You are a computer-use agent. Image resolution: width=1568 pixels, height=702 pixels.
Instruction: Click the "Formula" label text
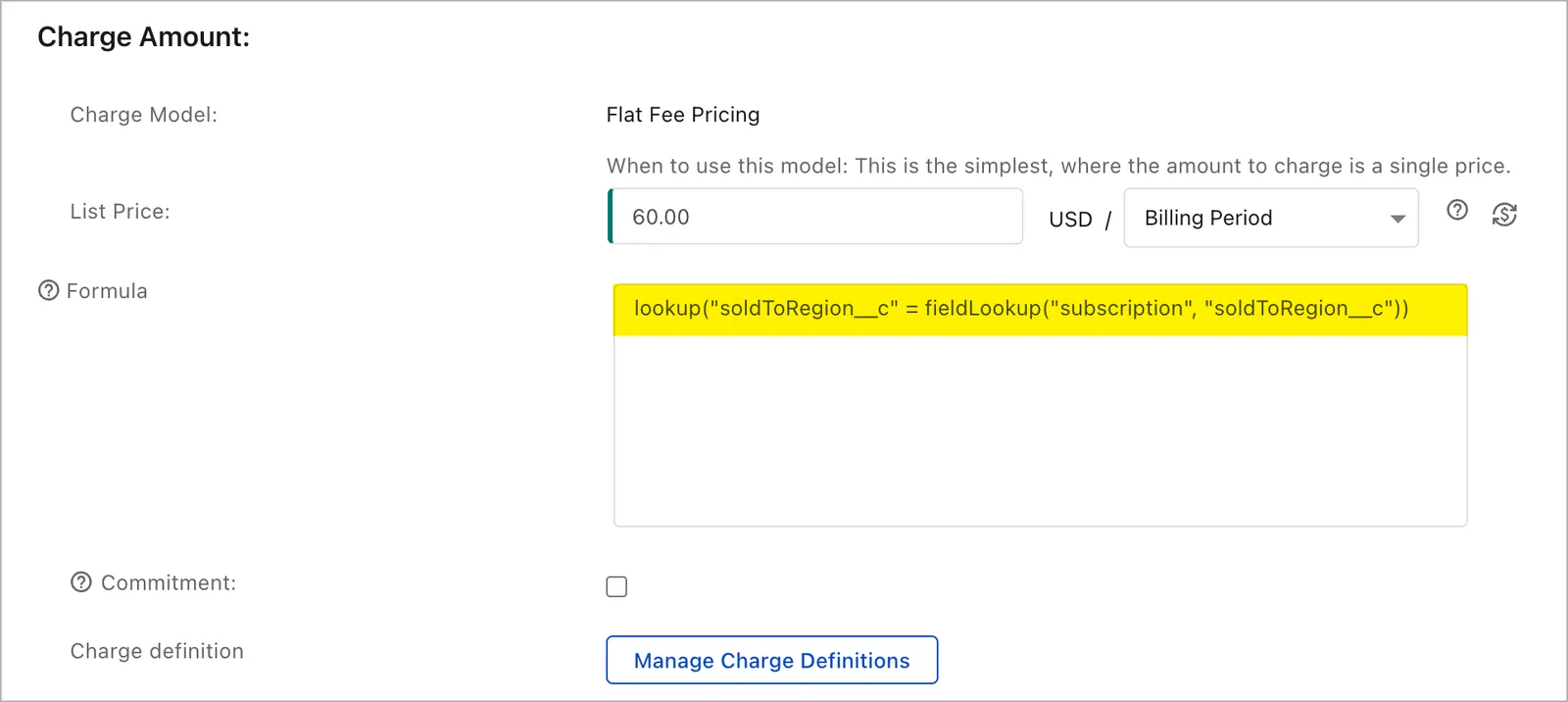[107, 291]
